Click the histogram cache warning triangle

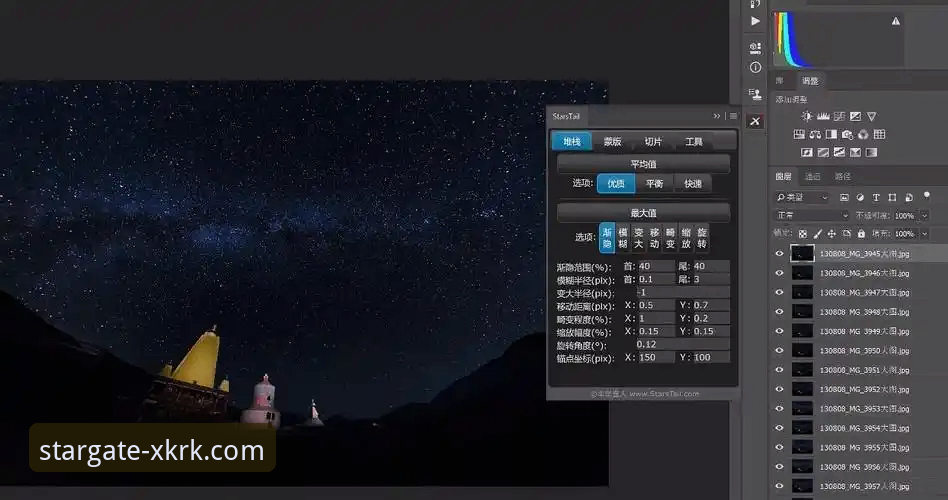click(895, 21)
